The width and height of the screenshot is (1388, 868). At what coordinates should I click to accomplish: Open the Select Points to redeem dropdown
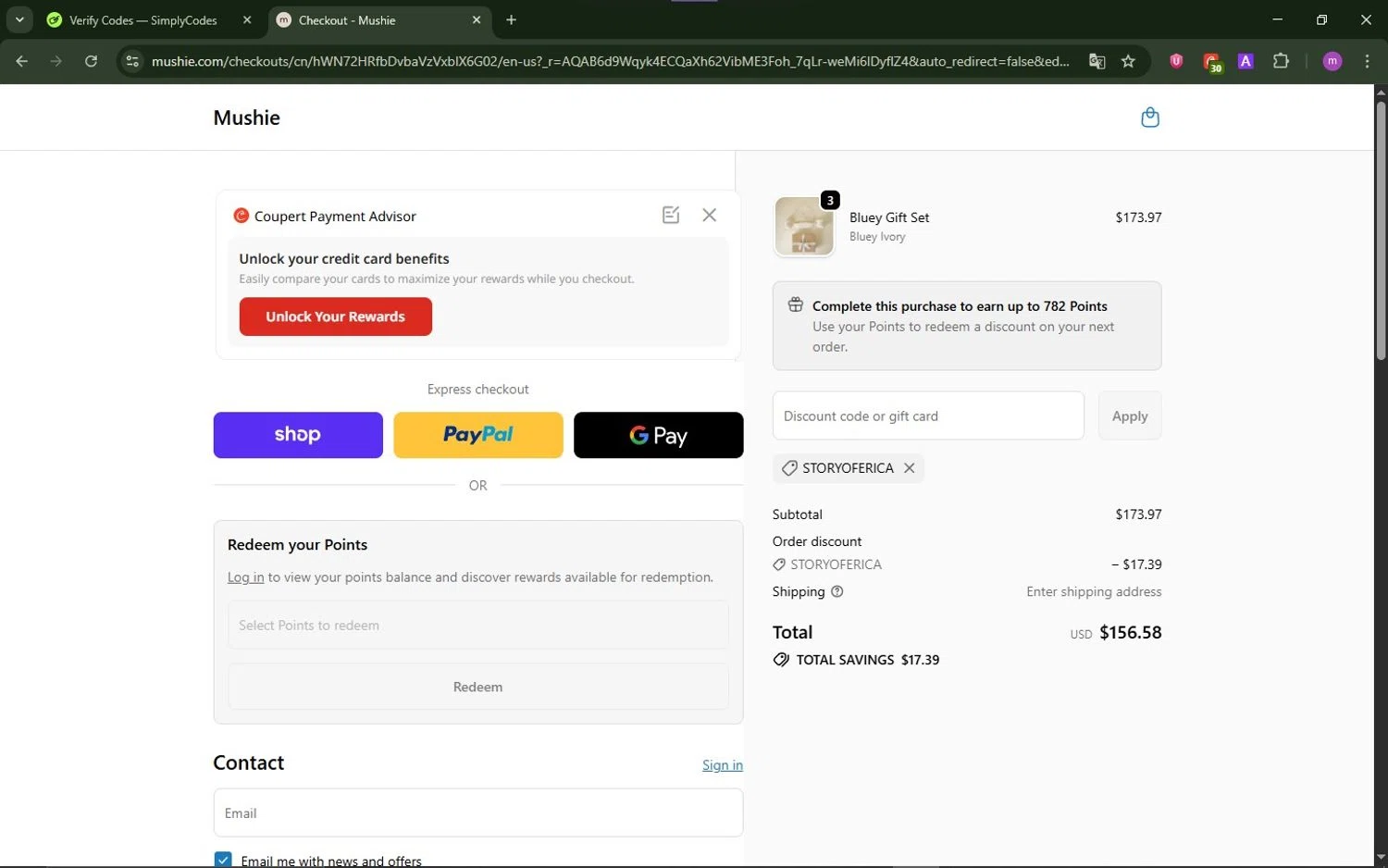point(478,626)
